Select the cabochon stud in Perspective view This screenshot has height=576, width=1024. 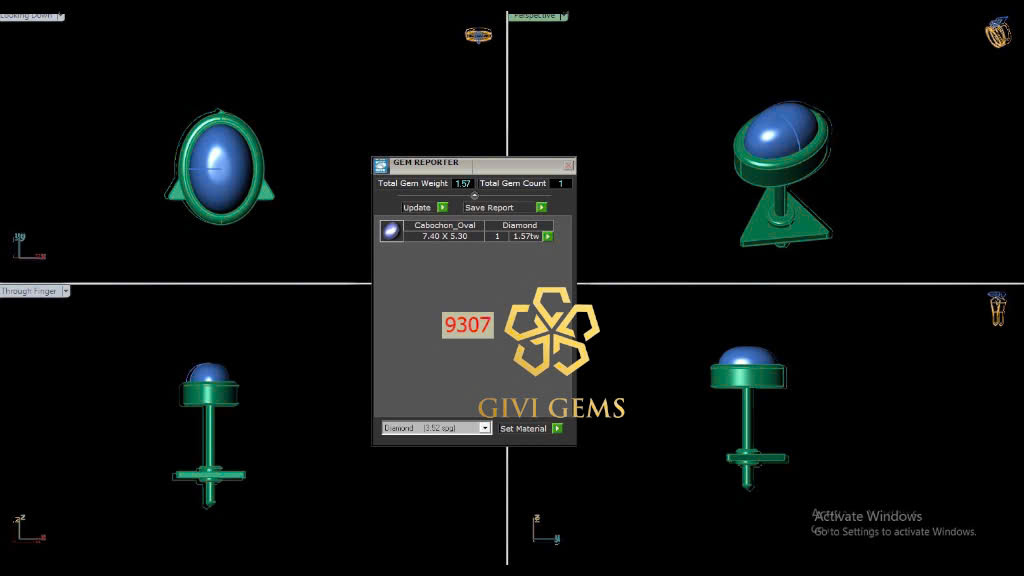[782, 173]
